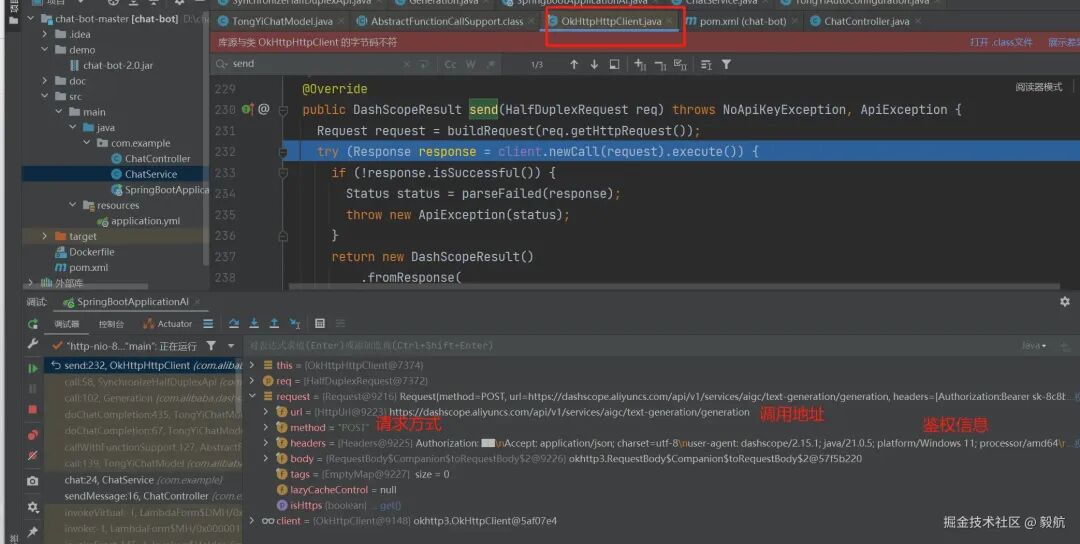Open the thread selector dropdown arrow

tap(231, 346)
